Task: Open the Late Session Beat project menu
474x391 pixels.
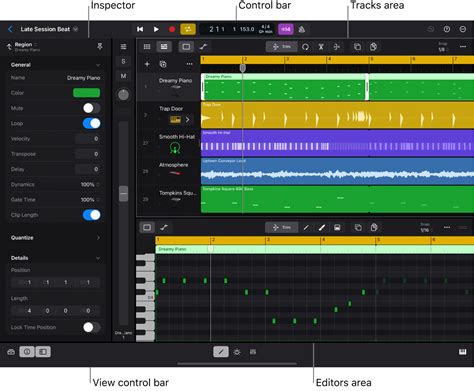Action: pyautogui.click(x=76, y=29)
